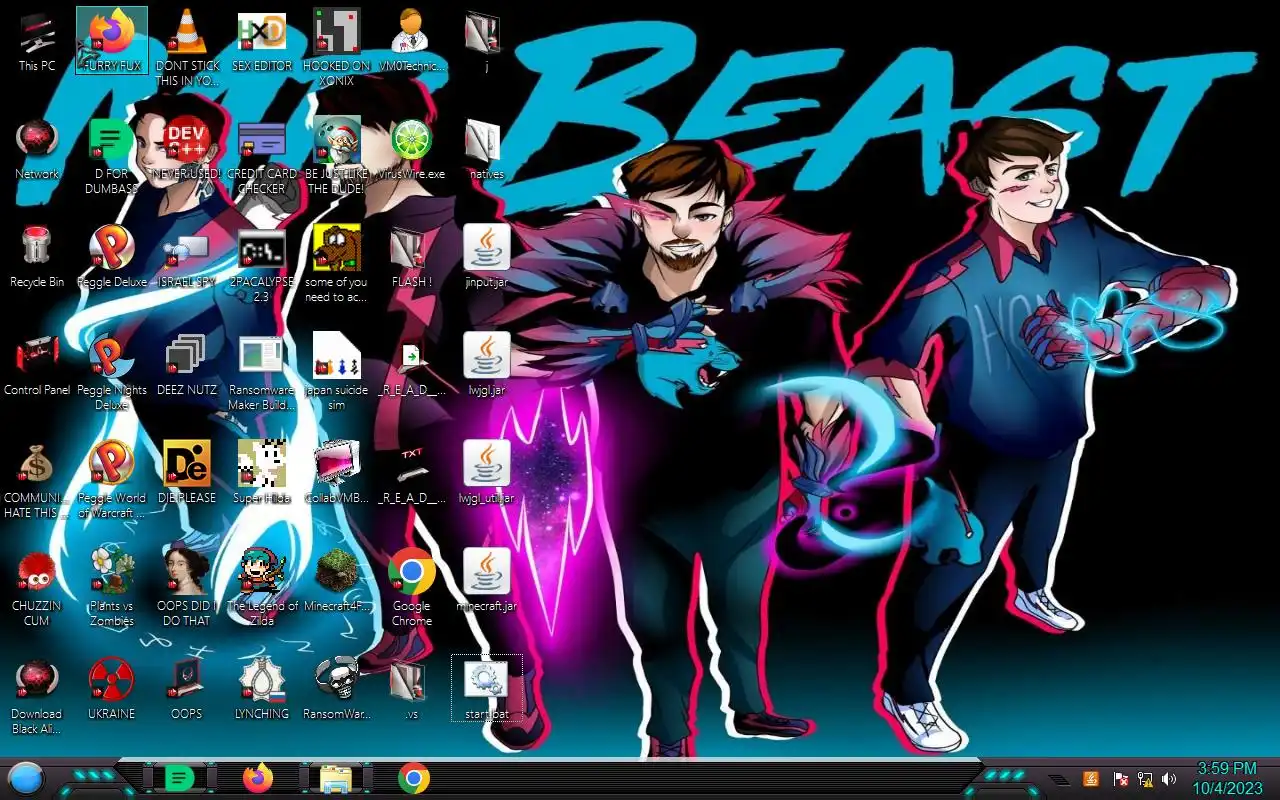The width and height of the screenshot is (1280, 800).
Task: Select the .vs folder icon
Action: coord(411,689)
